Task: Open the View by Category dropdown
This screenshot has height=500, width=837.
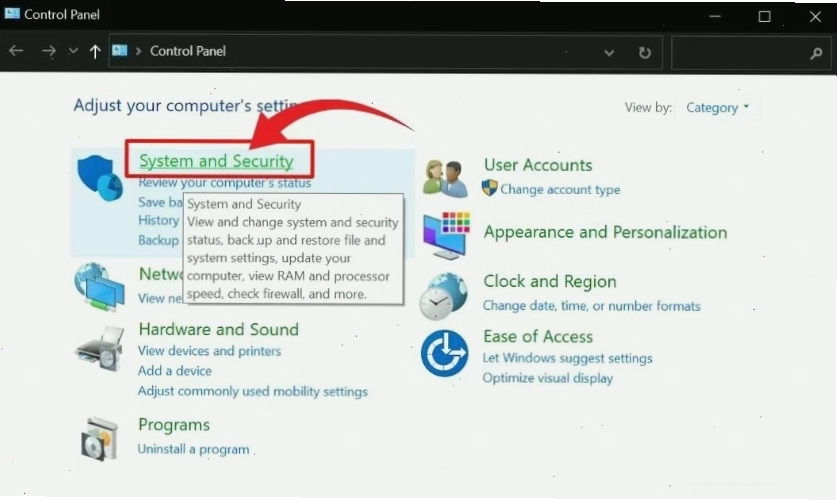Action: (x=717, y=107)
